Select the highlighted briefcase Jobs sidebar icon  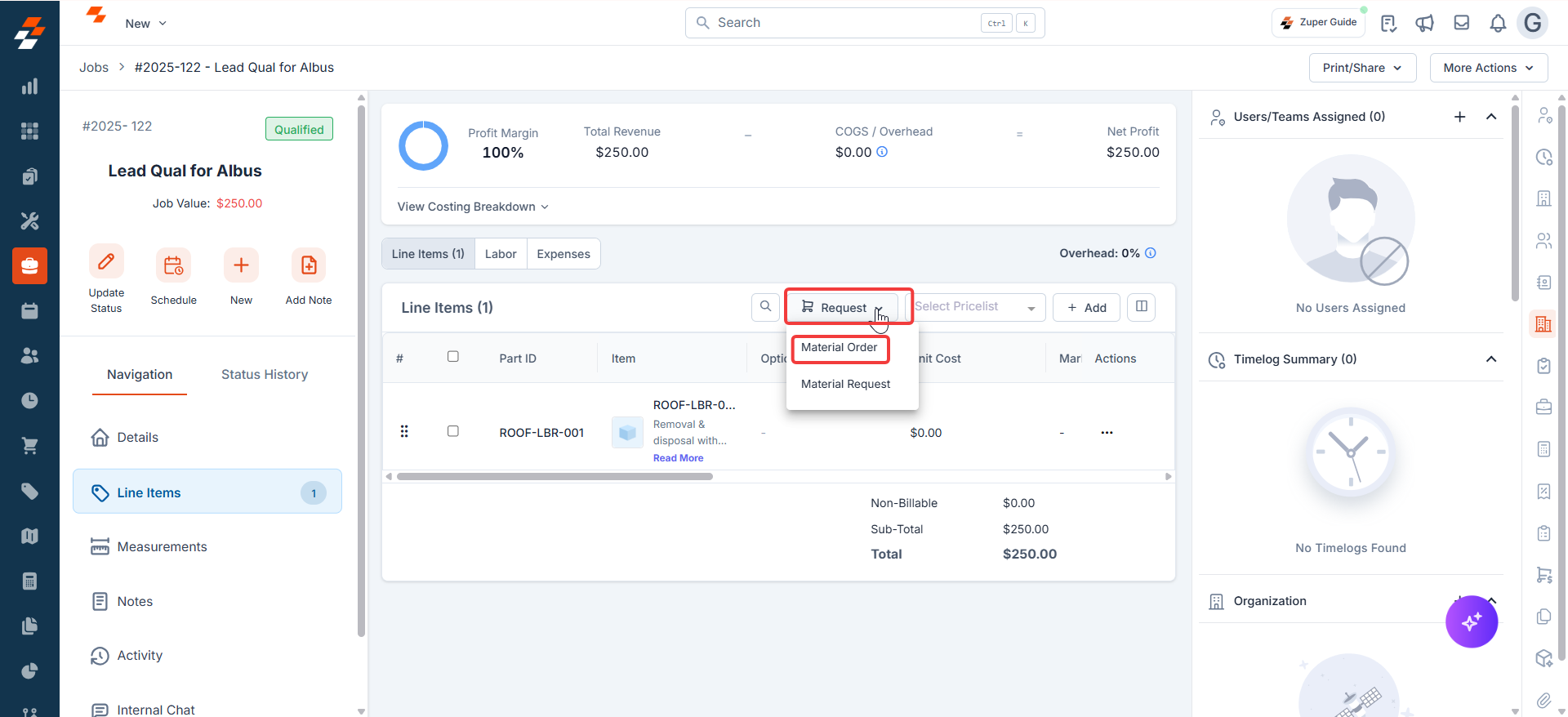point(29,266)
